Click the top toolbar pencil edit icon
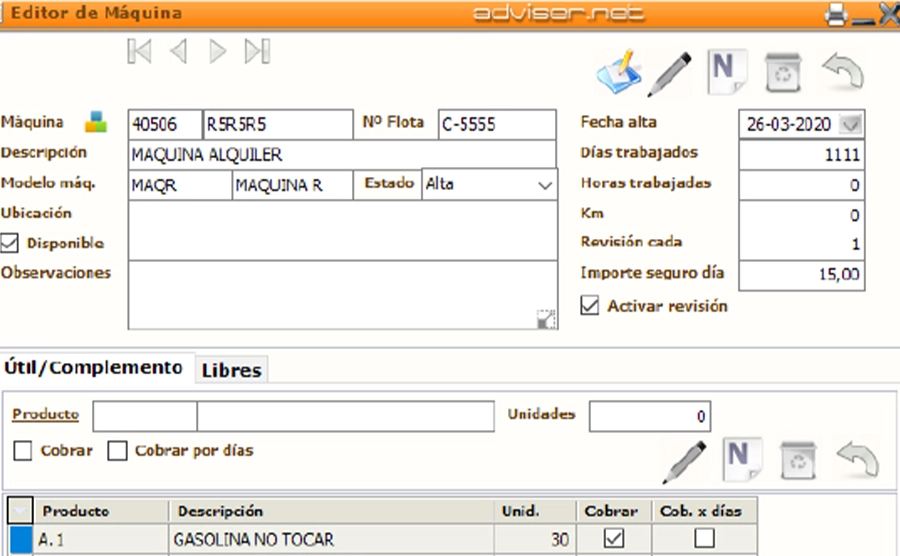900x556 pixels. coord(670,73)
